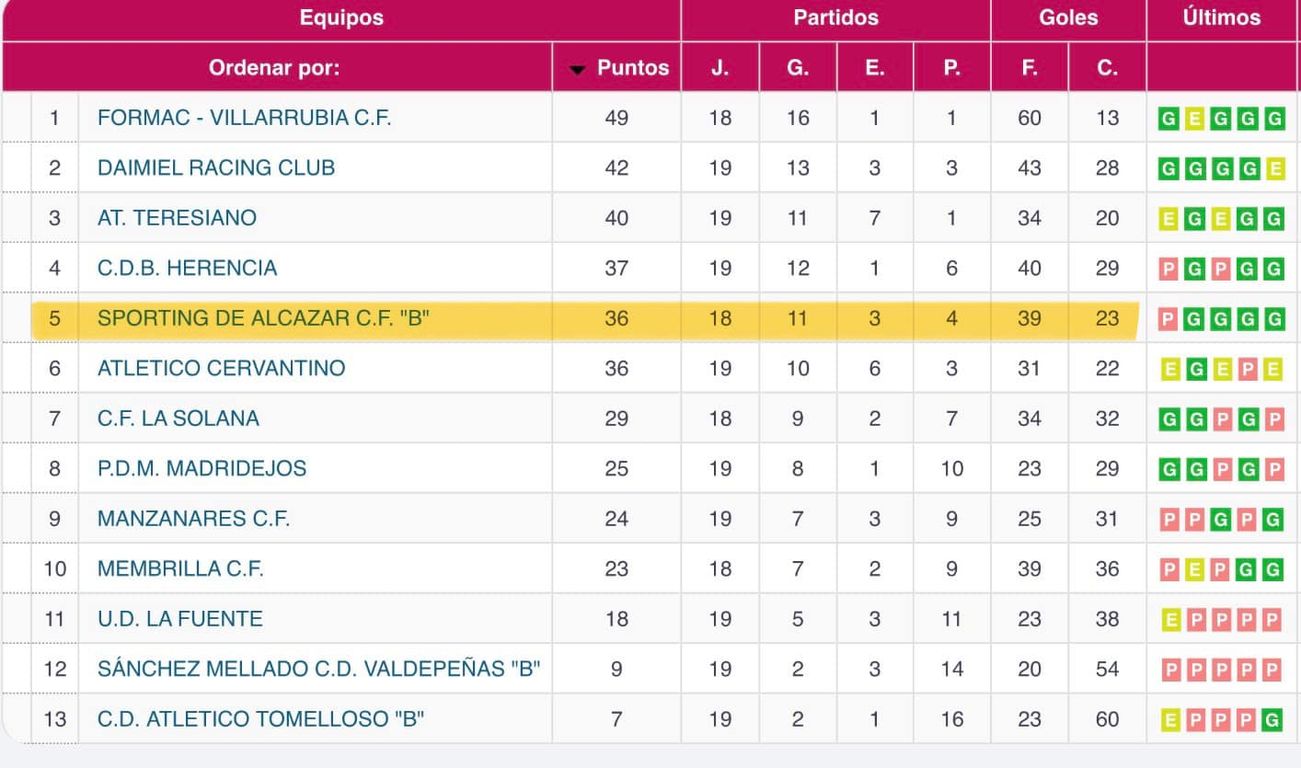
Task: Sort by goals F. column header
Action: coord(1029,68)
